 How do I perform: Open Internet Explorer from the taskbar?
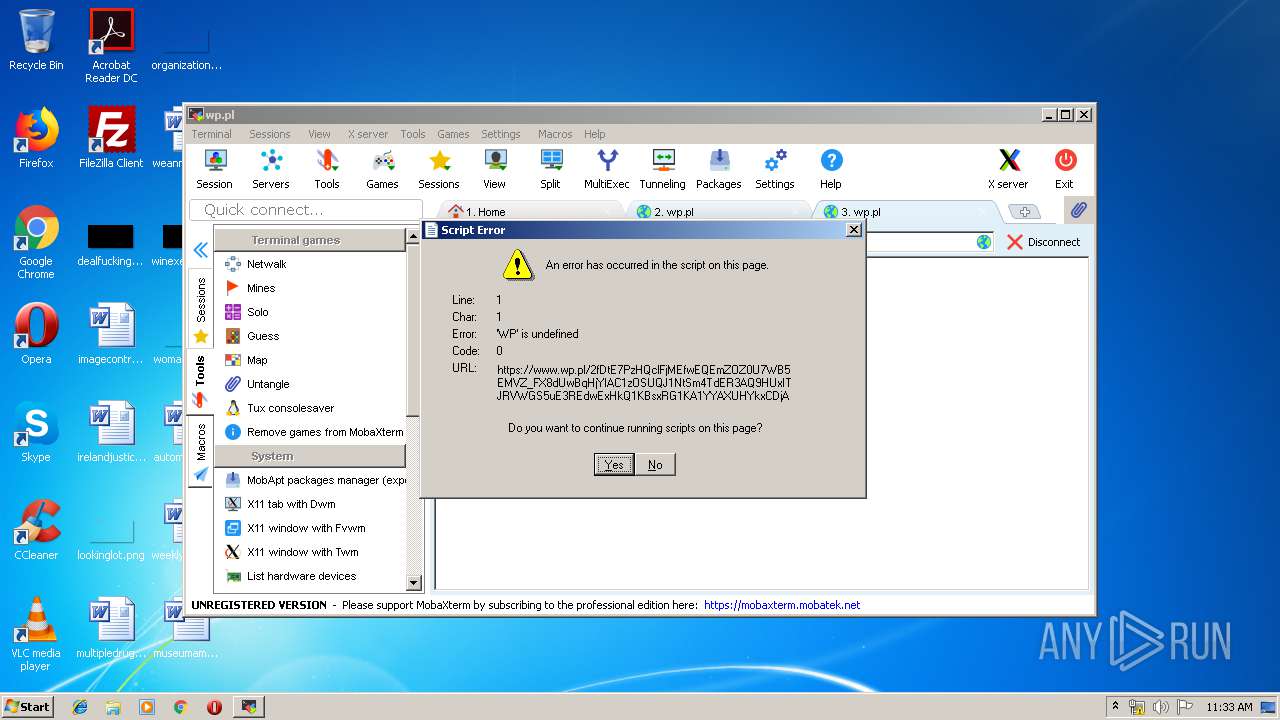(x=80, y=706)
